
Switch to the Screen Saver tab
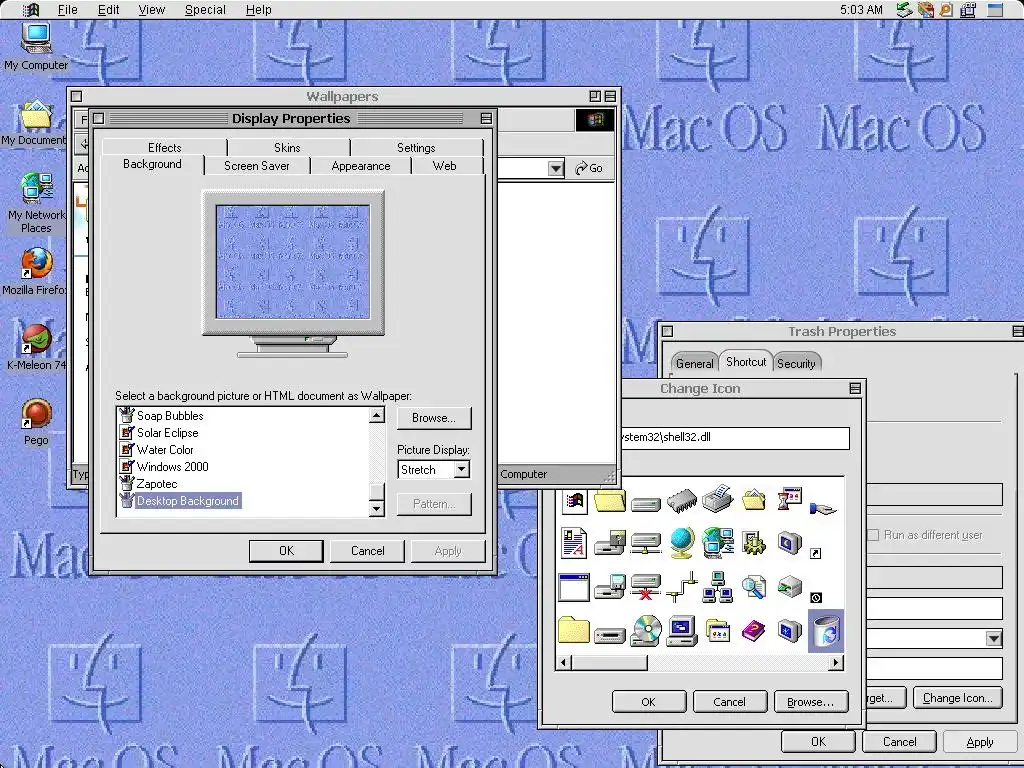(x=257, y=166)
